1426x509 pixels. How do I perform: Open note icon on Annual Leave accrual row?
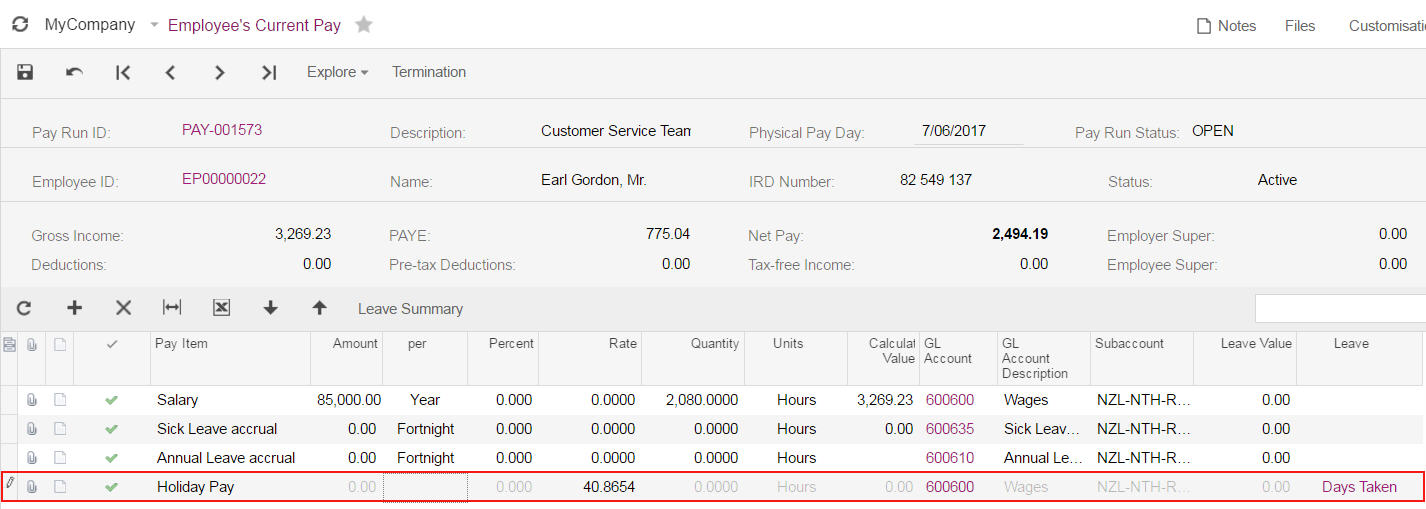point(60,458)
